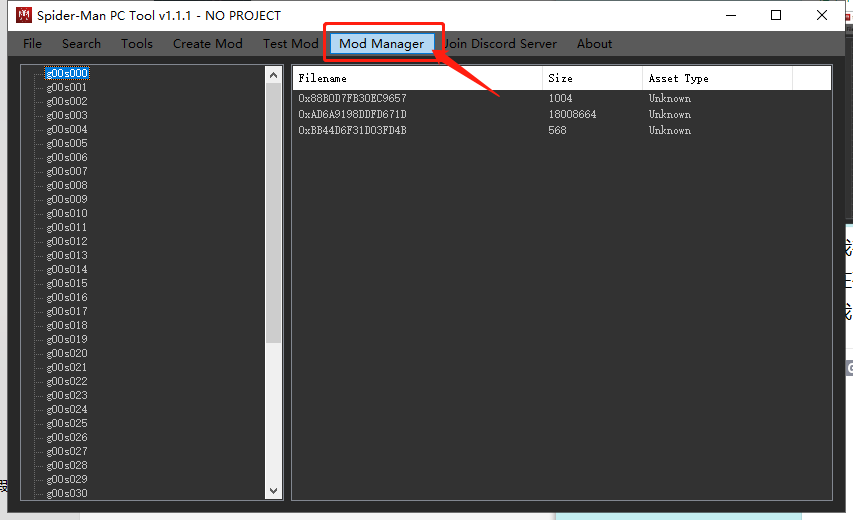Click the tree scrollbar down arrow
The width and height of the screenshot is (853, 520).
[274, 491]
